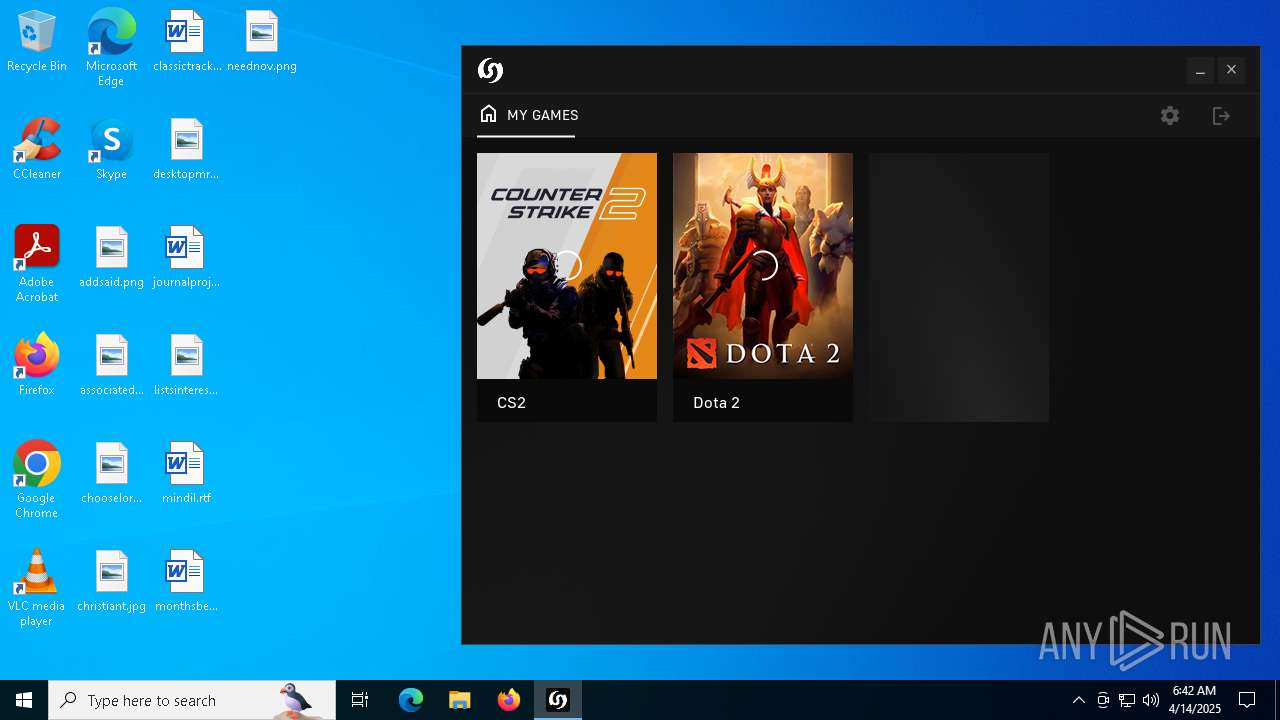Click the logout icon in launcher
This screenshot has width=1280, height=720.
pos(1221,116)
